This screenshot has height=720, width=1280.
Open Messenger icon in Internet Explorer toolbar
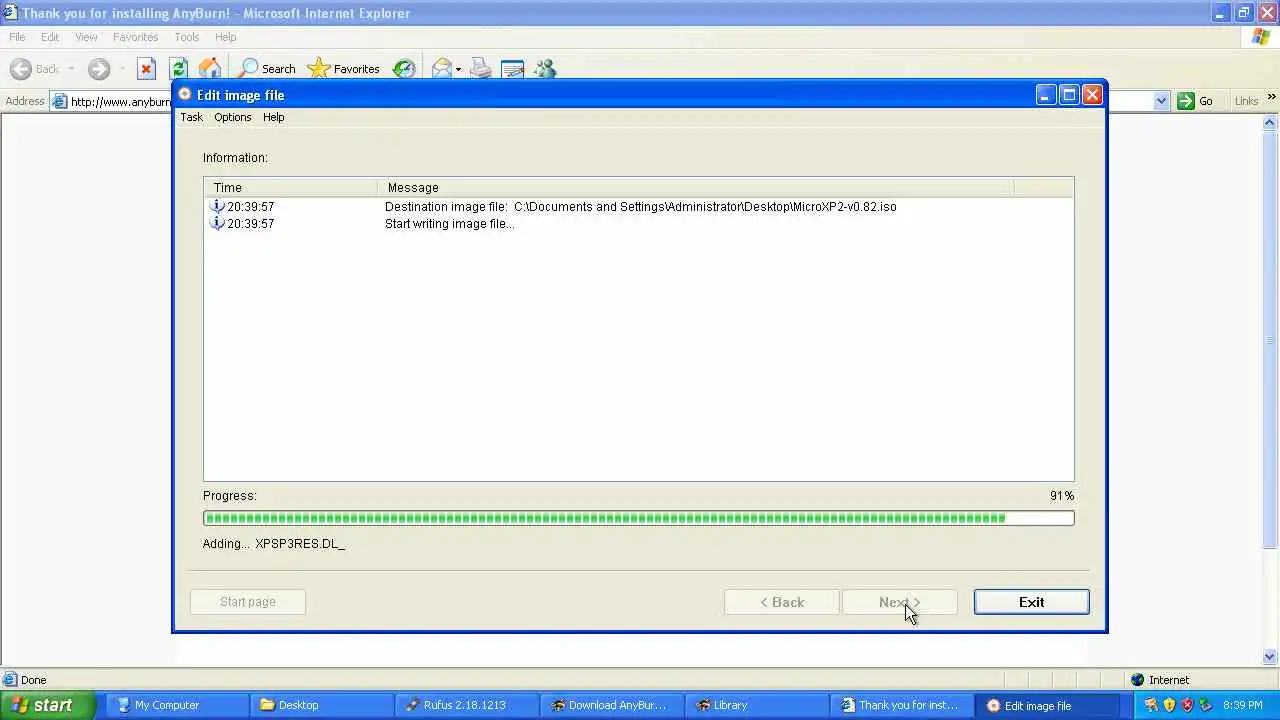click(x=544, y=69)
